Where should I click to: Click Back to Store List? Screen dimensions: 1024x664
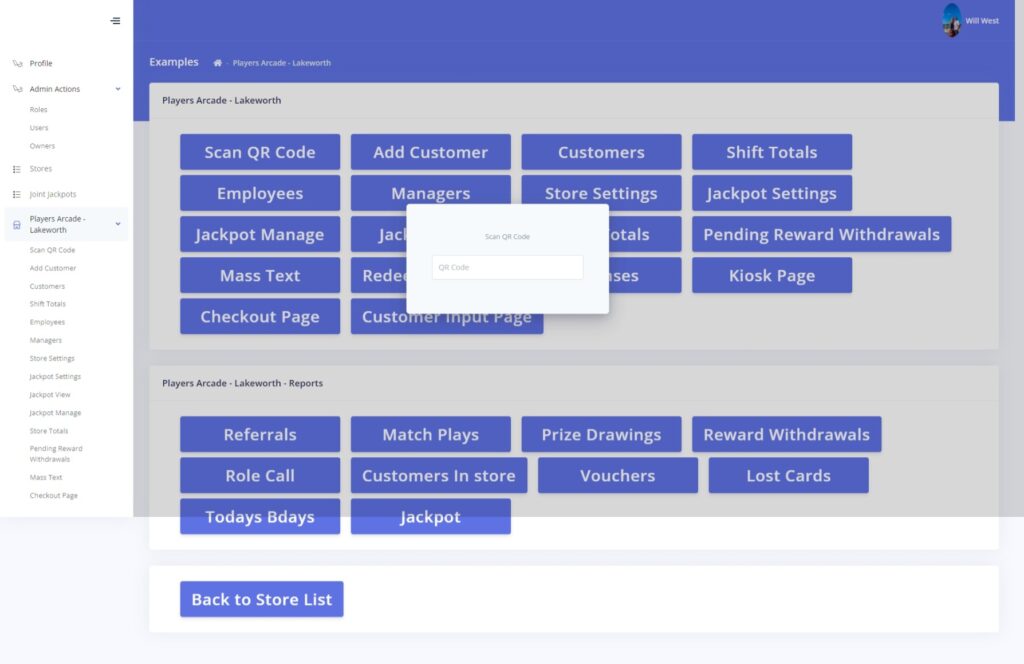point(261,599)
